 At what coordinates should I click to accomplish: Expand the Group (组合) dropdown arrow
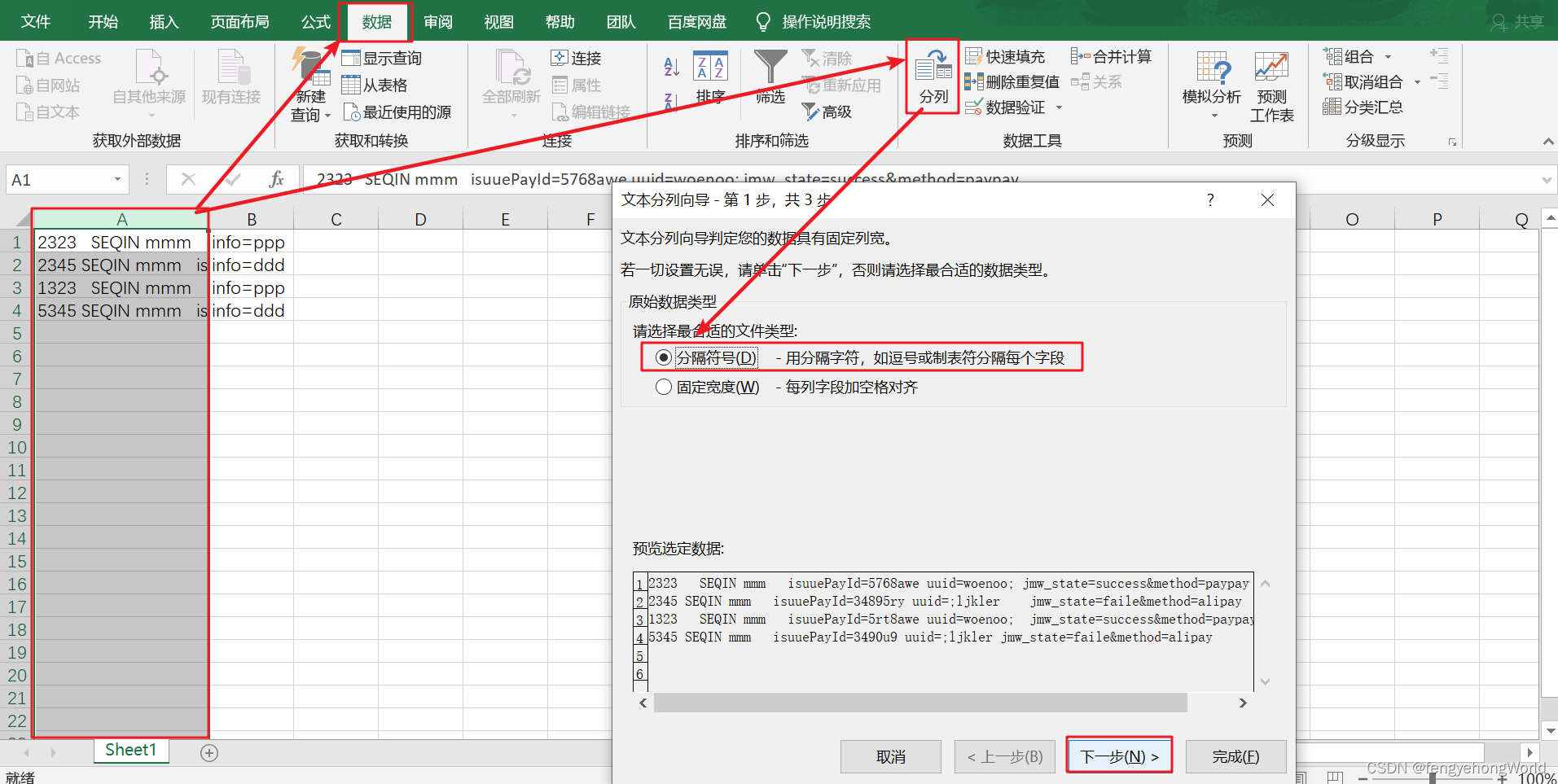click(x=1388, y=57)
